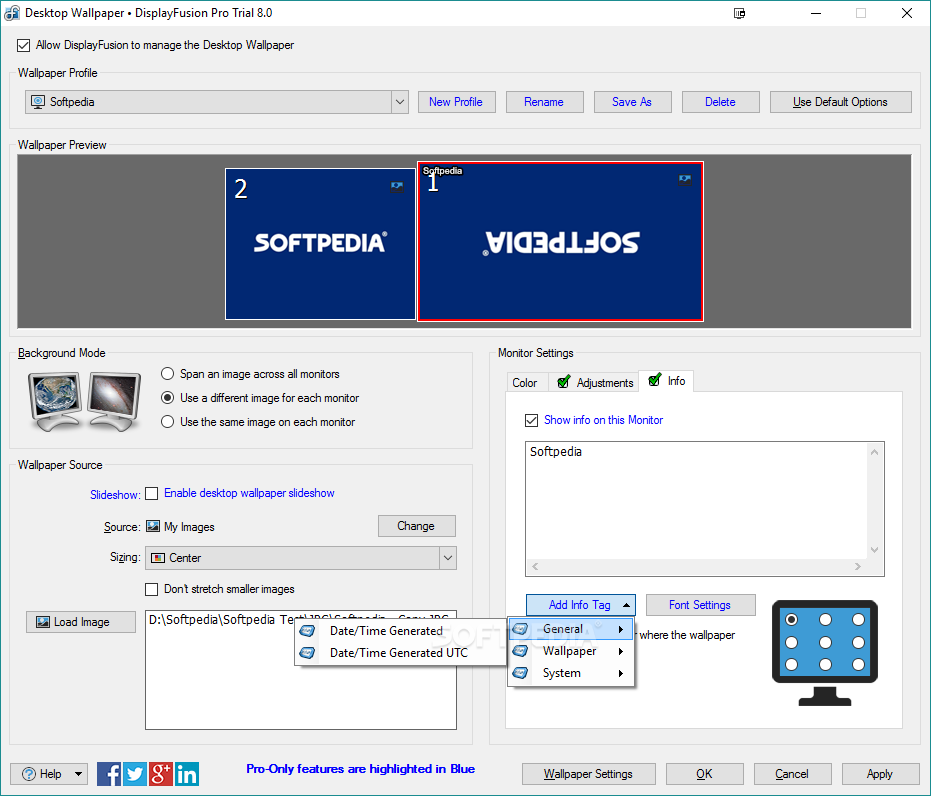The width and height of the screenshot is (931, 796).
Task: Click the dual-monitor Background Mode illustration
Action: 84,401
